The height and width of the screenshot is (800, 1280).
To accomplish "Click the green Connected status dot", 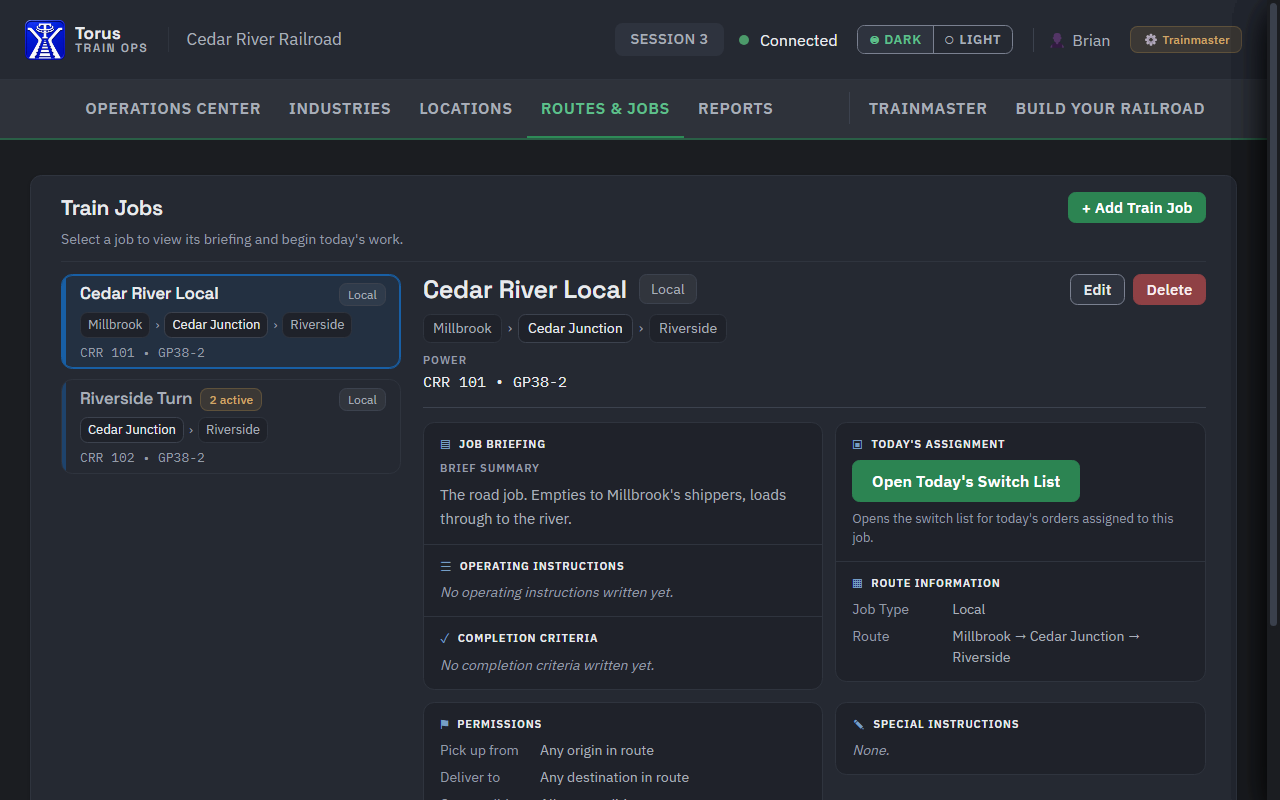I will 744,40.
